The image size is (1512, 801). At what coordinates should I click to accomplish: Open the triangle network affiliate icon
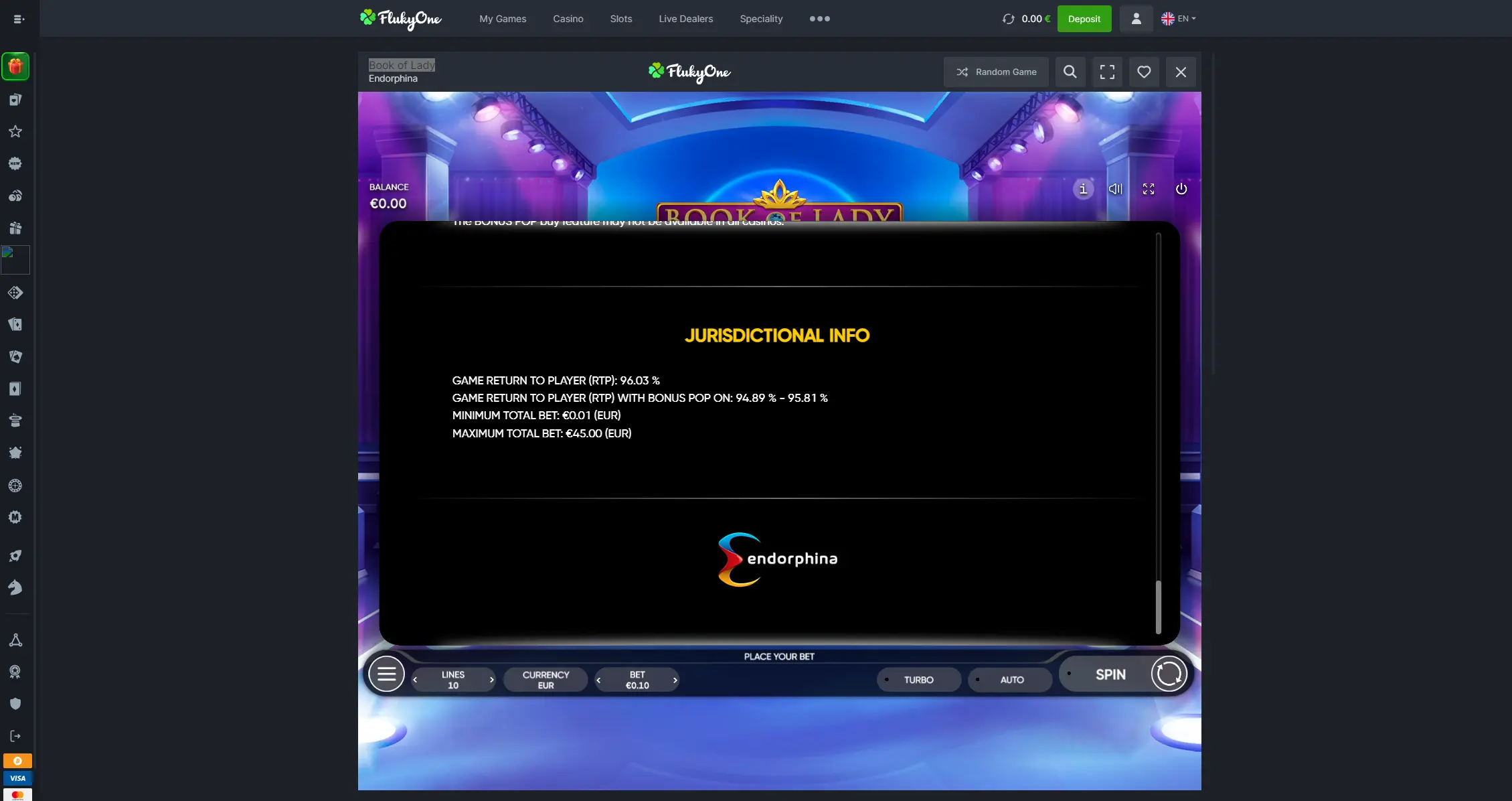tap(15, 640)
